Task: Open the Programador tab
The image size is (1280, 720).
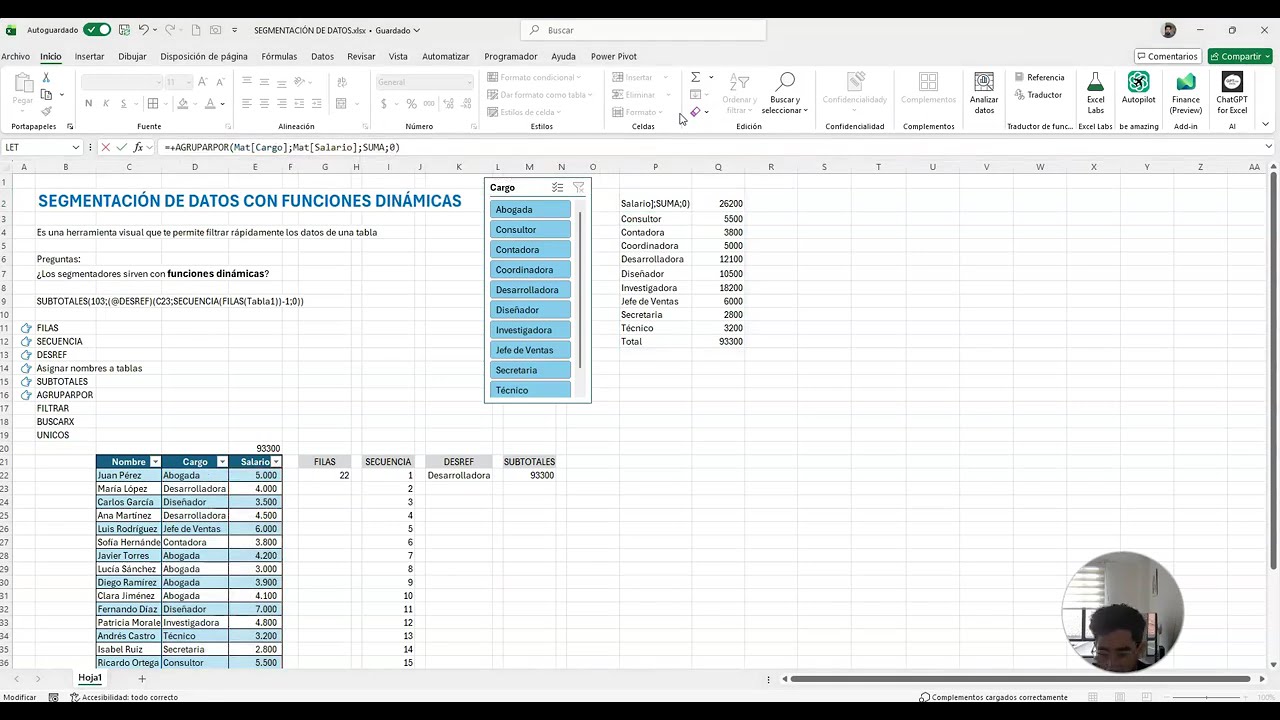Action: [x=510, y=56]
